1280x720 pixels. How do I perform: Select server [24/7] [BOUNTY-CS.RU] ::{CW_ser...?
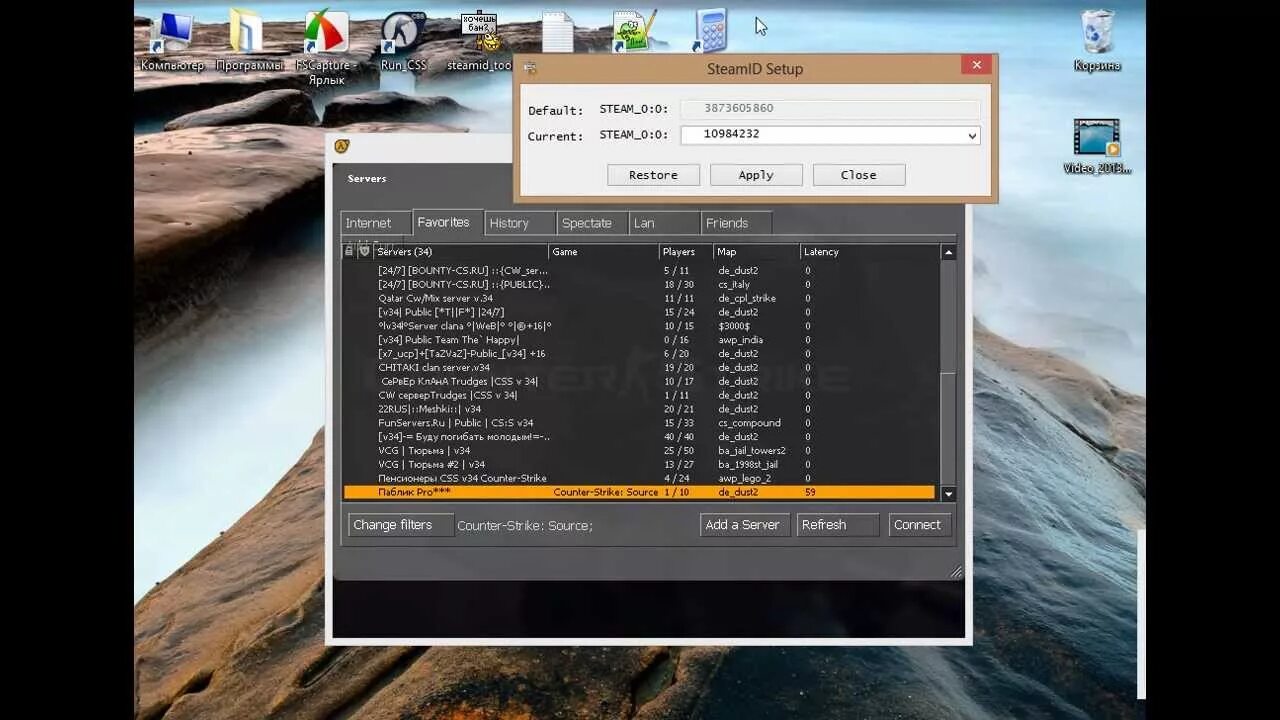pos(640,271)
